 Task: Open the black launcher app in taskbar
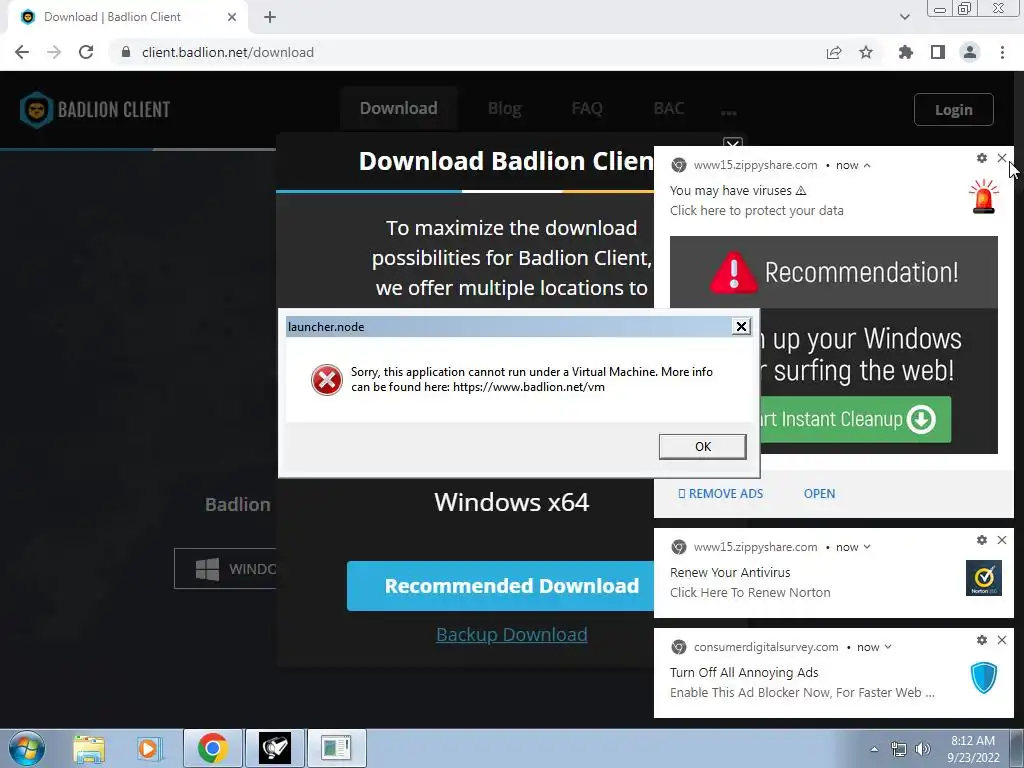coord(274,748)
